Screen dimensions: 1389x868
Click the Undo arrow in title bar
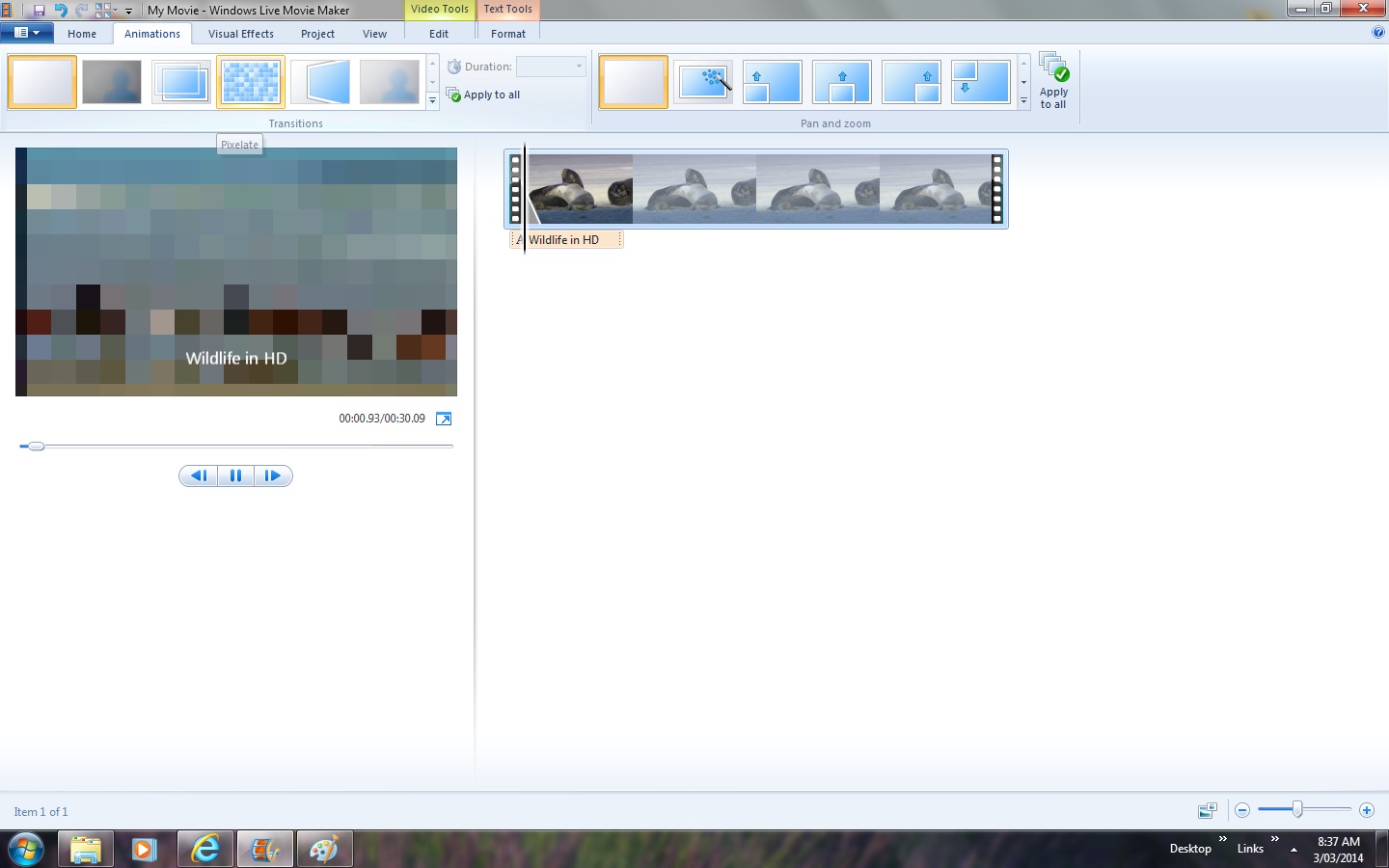tap(61, 11)
